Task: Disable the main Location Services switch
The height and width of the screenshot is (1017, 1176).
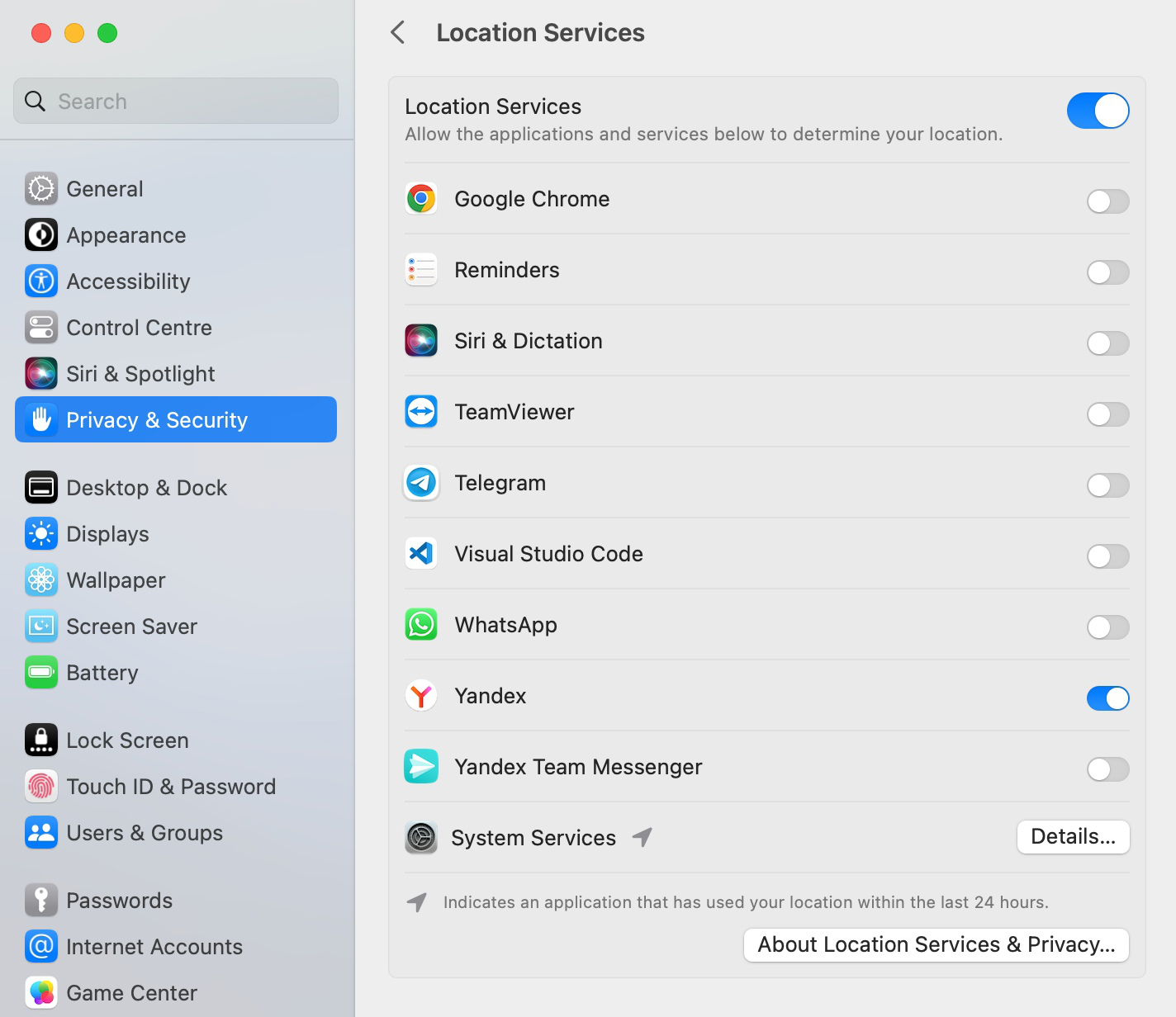Action: (x=1098, y=111)
